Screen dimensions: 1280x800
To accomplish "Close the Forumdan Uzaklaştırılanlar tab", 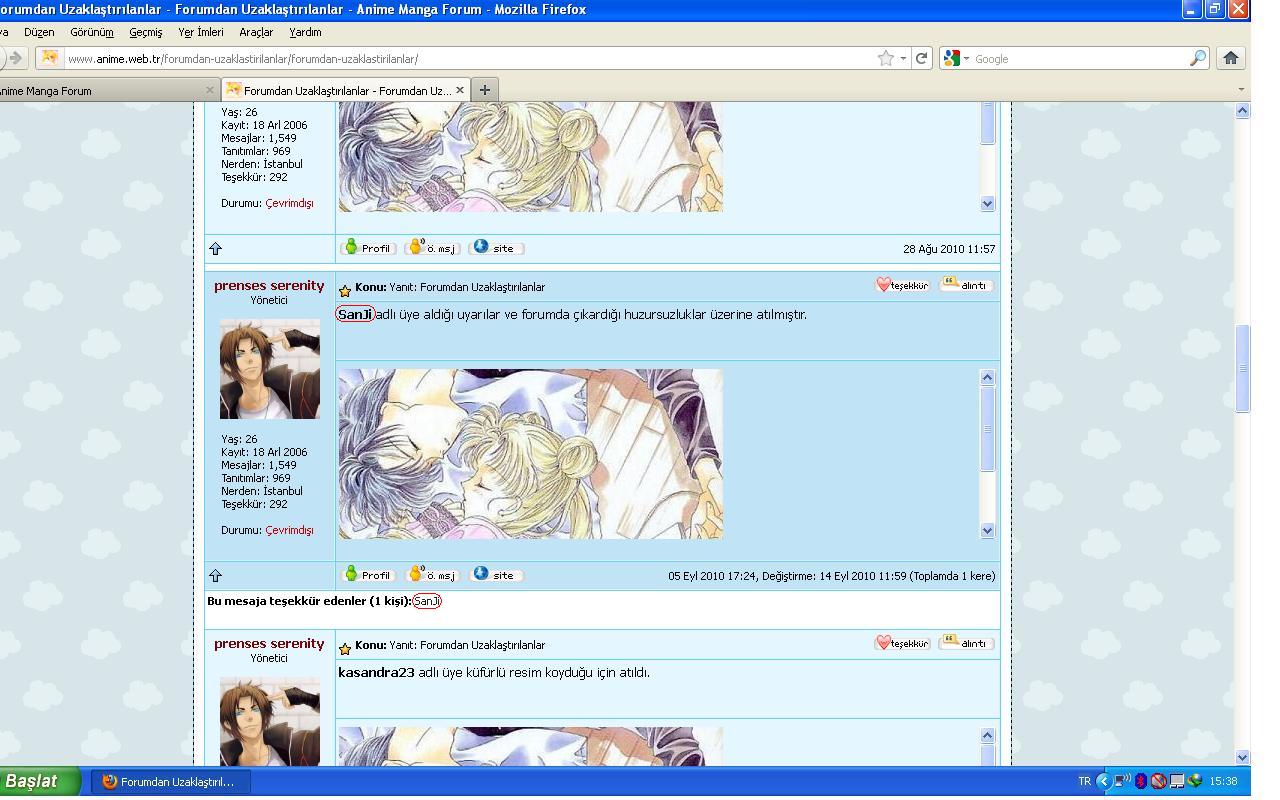I will (x=460, y=90).
